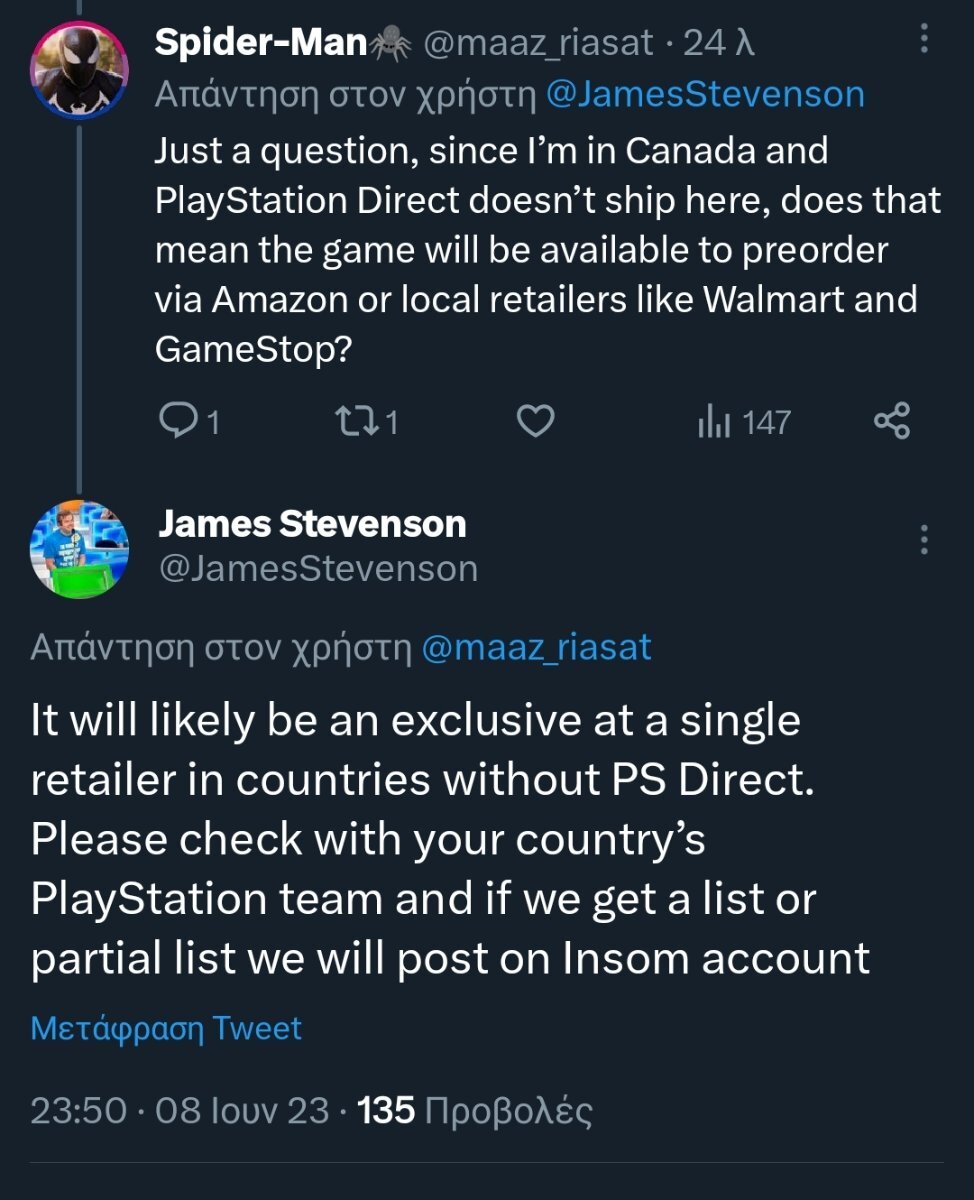The width and height of the screenshot is (974, 1200).
Task: Open James Stevenson's profile picture
Action: point(79,549)
